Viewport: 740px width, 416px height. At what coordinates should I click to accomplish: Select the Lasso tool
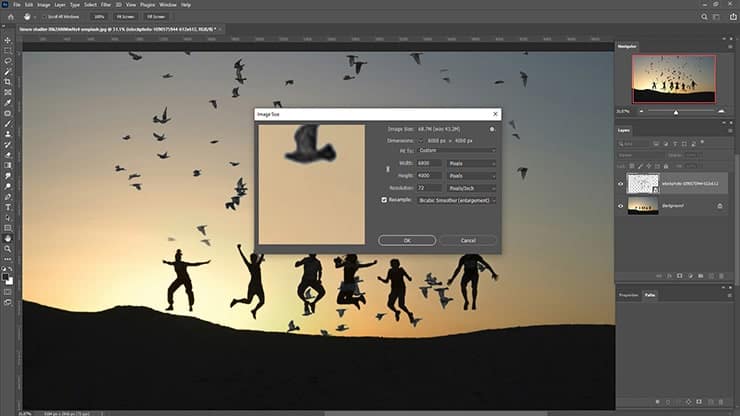(x=8, y=61)
